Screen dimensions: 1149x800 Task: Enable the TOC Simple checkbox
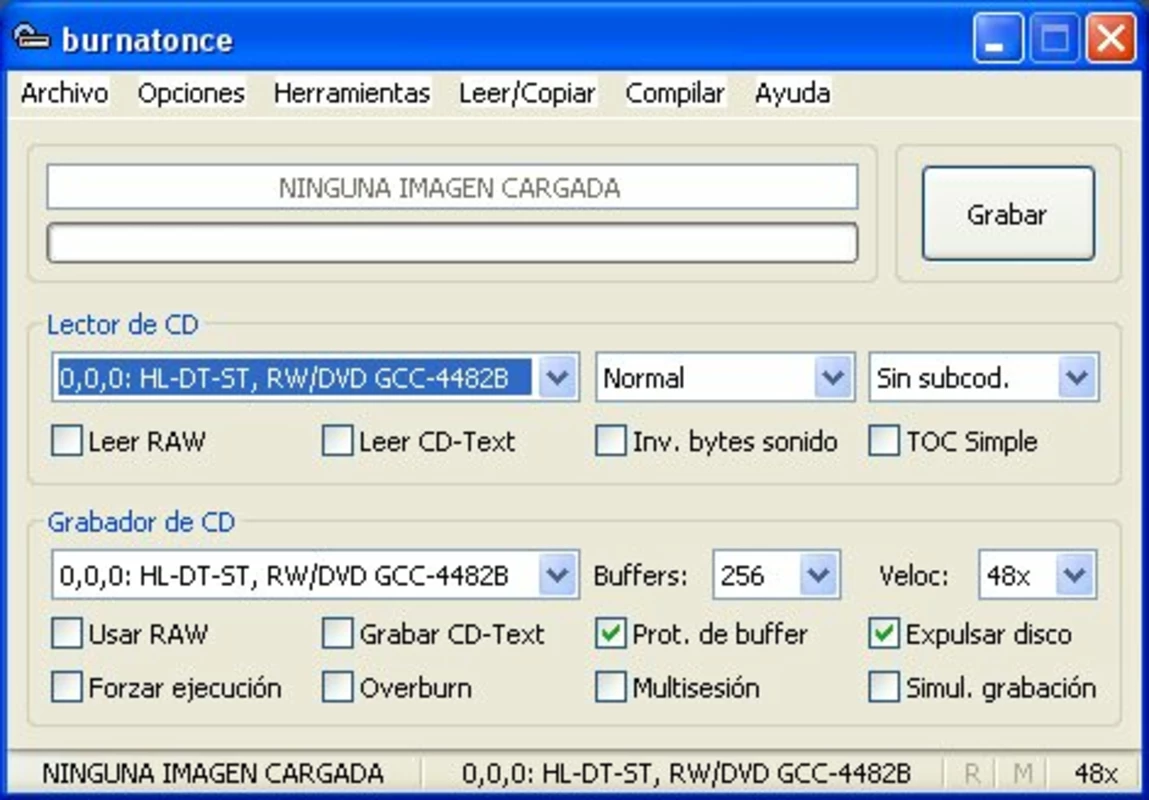884,441
